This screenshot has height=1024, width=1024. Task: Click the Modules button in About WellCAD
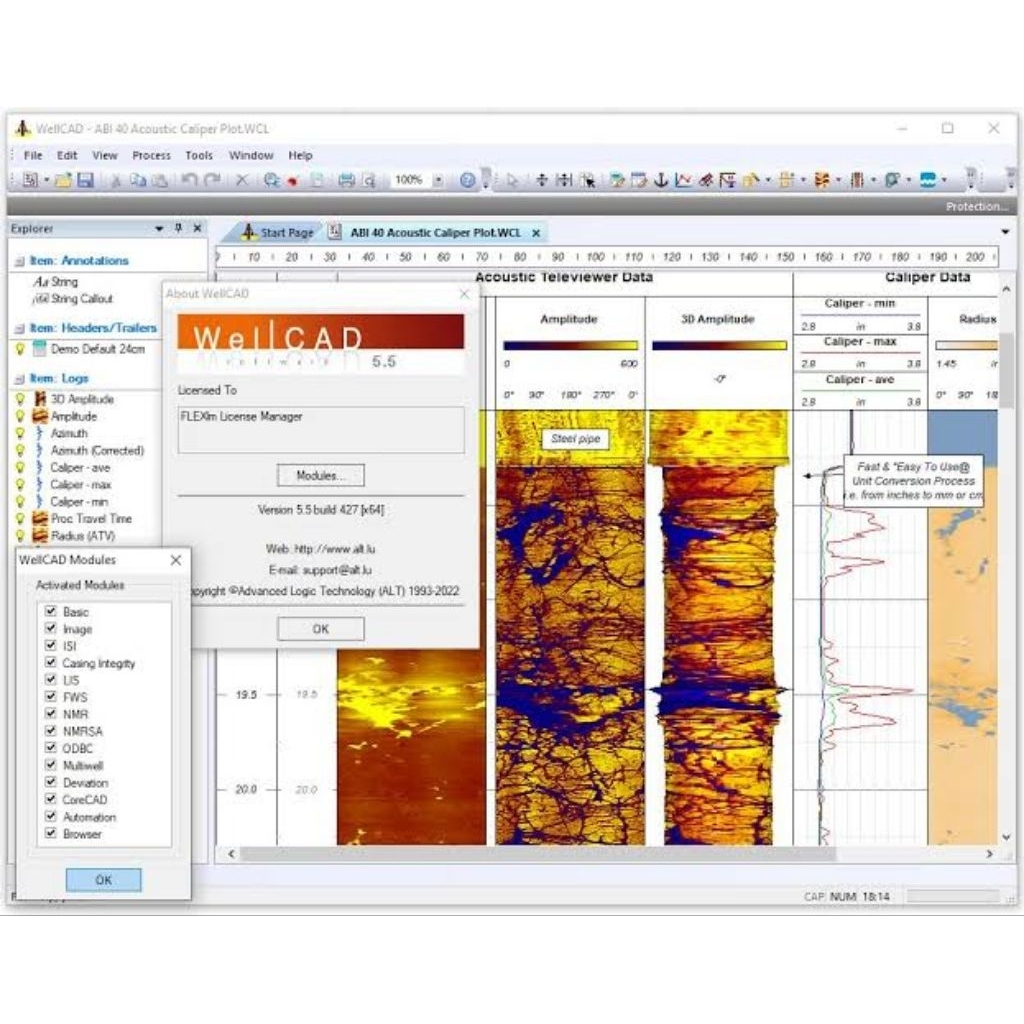(320, 475)
